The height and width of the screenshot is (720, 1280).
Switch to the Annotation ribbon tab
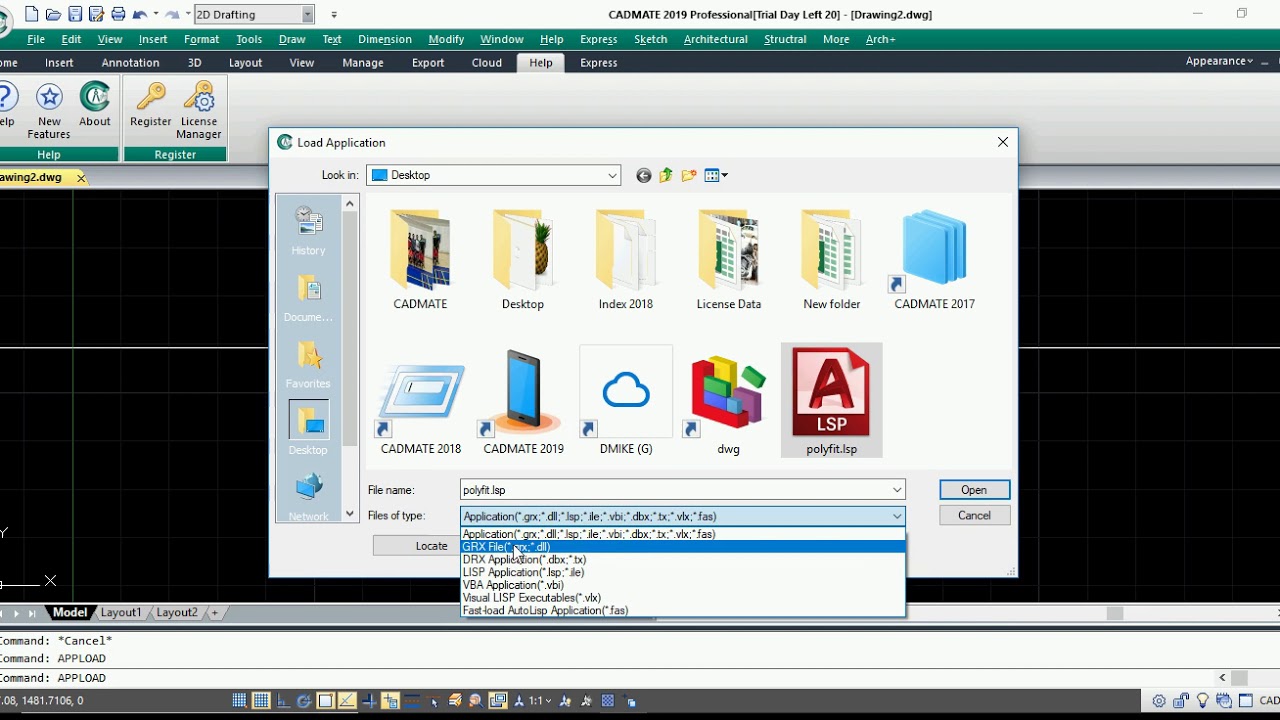tap(130, 62)
